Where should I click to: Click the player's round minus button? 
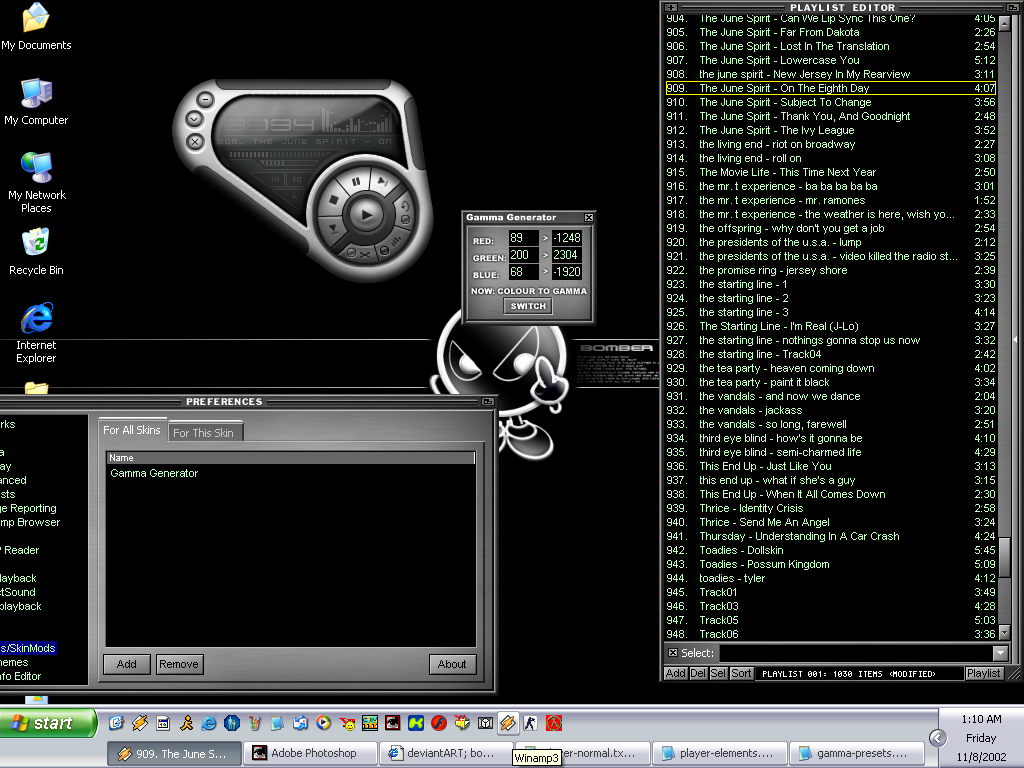(206, 100)
